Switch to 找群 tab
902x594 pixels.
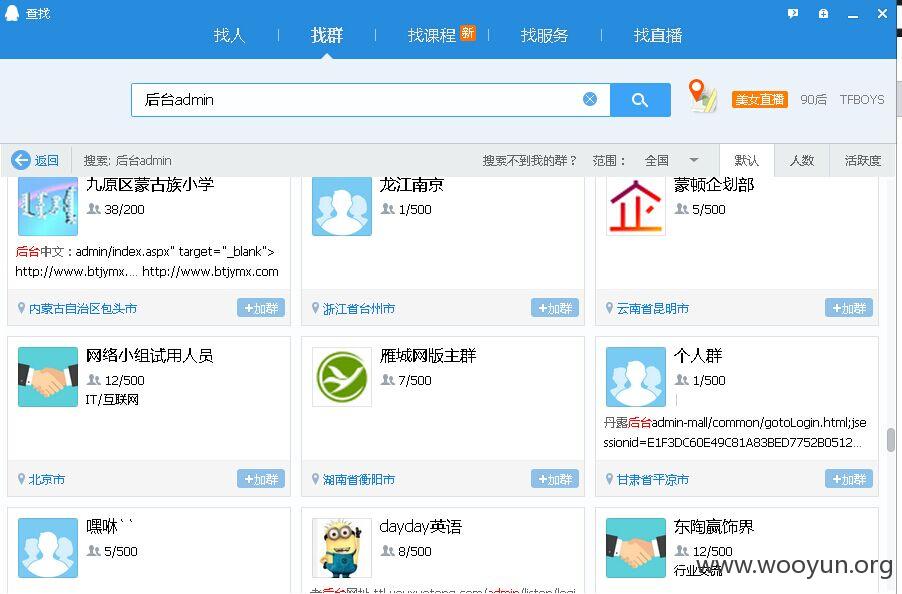pyautogui.click(x=327, y=36)
